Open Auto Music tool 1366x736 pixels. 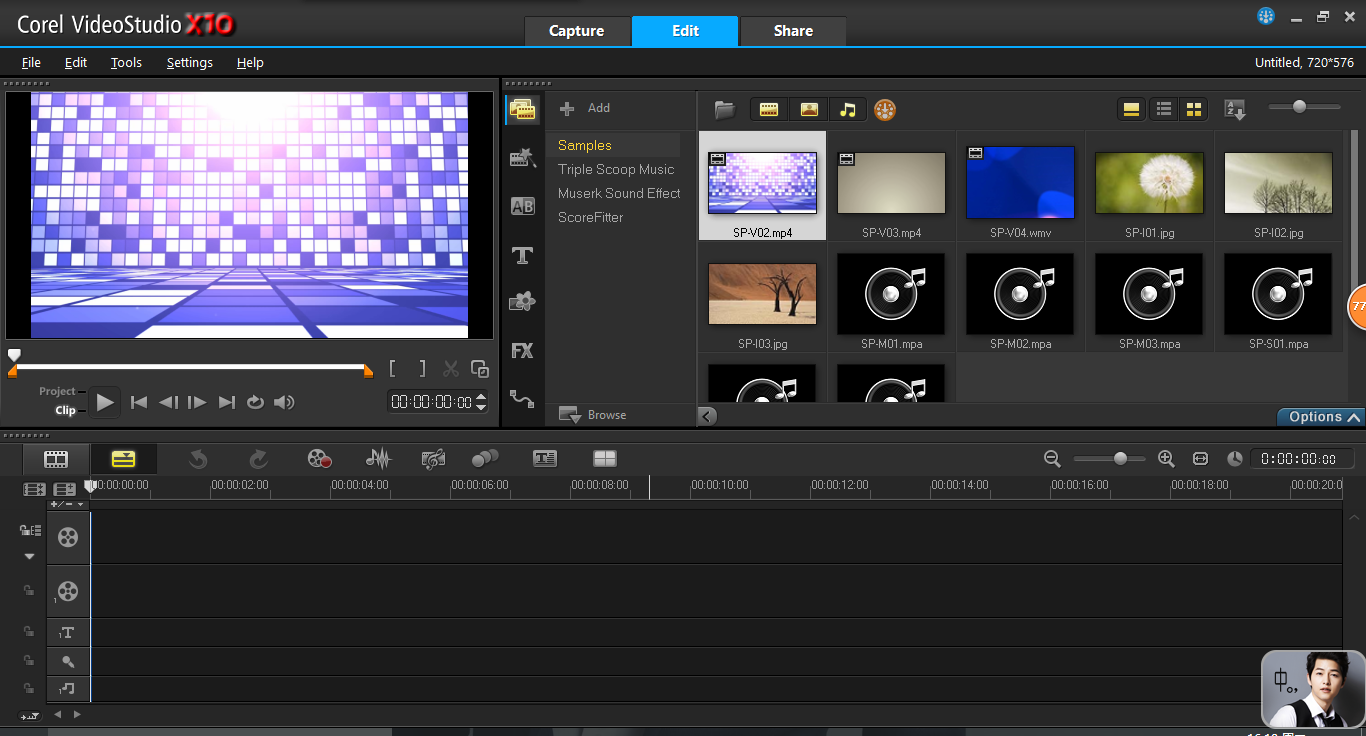point(433,459)
